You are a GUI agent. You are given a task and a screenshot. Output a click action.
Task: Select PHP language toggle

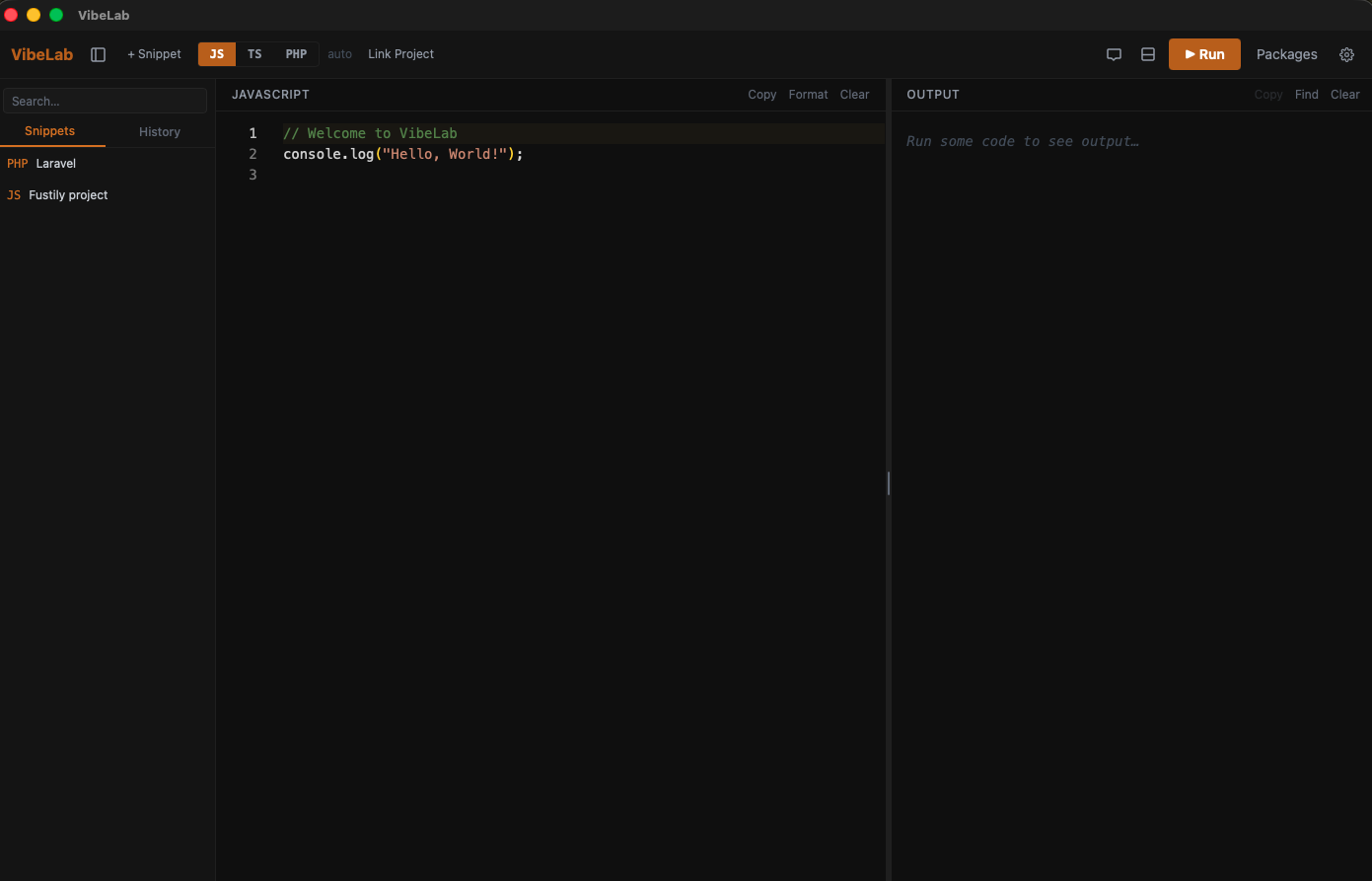[296, 54]
